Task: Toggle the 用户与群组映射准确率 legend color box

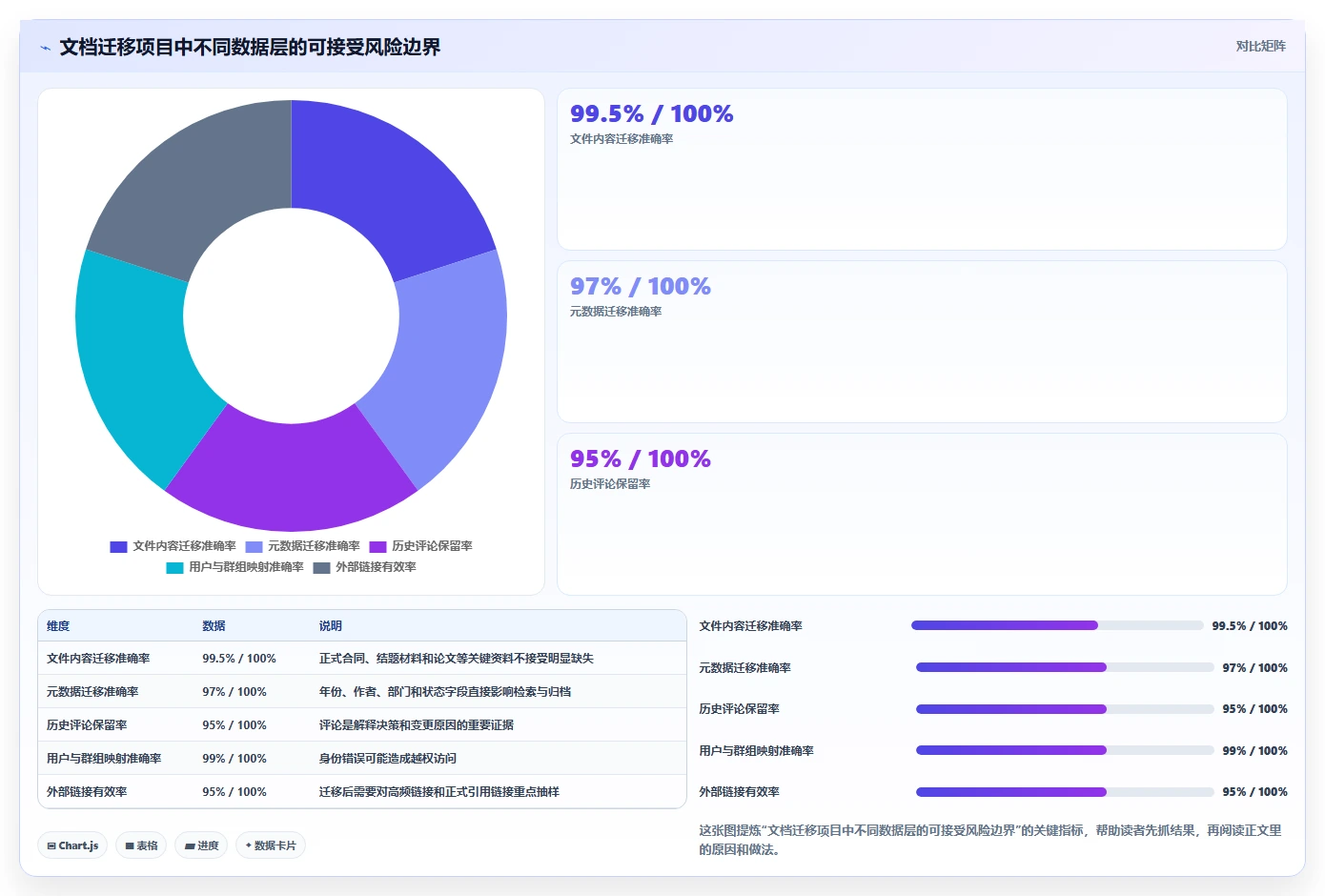Action: pyautogui.click(x=174, y=568)
